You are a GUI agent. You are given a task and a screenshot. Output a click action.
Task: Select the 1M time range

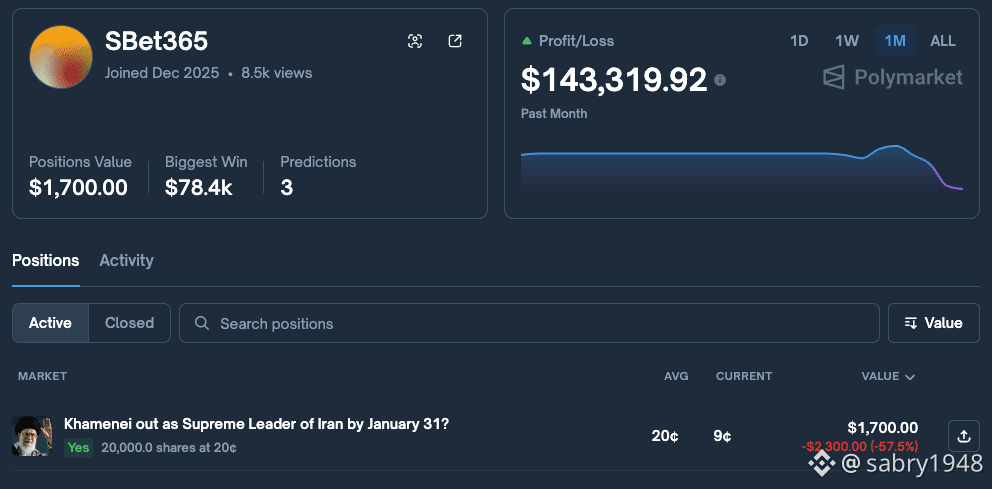[x=894, y=41]
